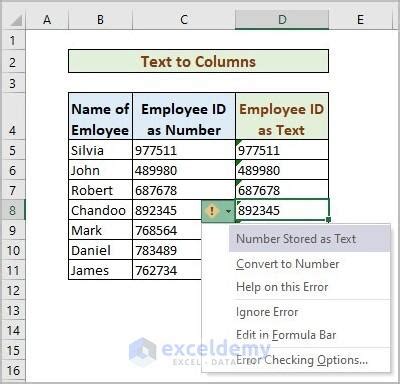The height and width of the screenshot is (384, 400).
Task: Select row 7 header
Action: [13, 190]
